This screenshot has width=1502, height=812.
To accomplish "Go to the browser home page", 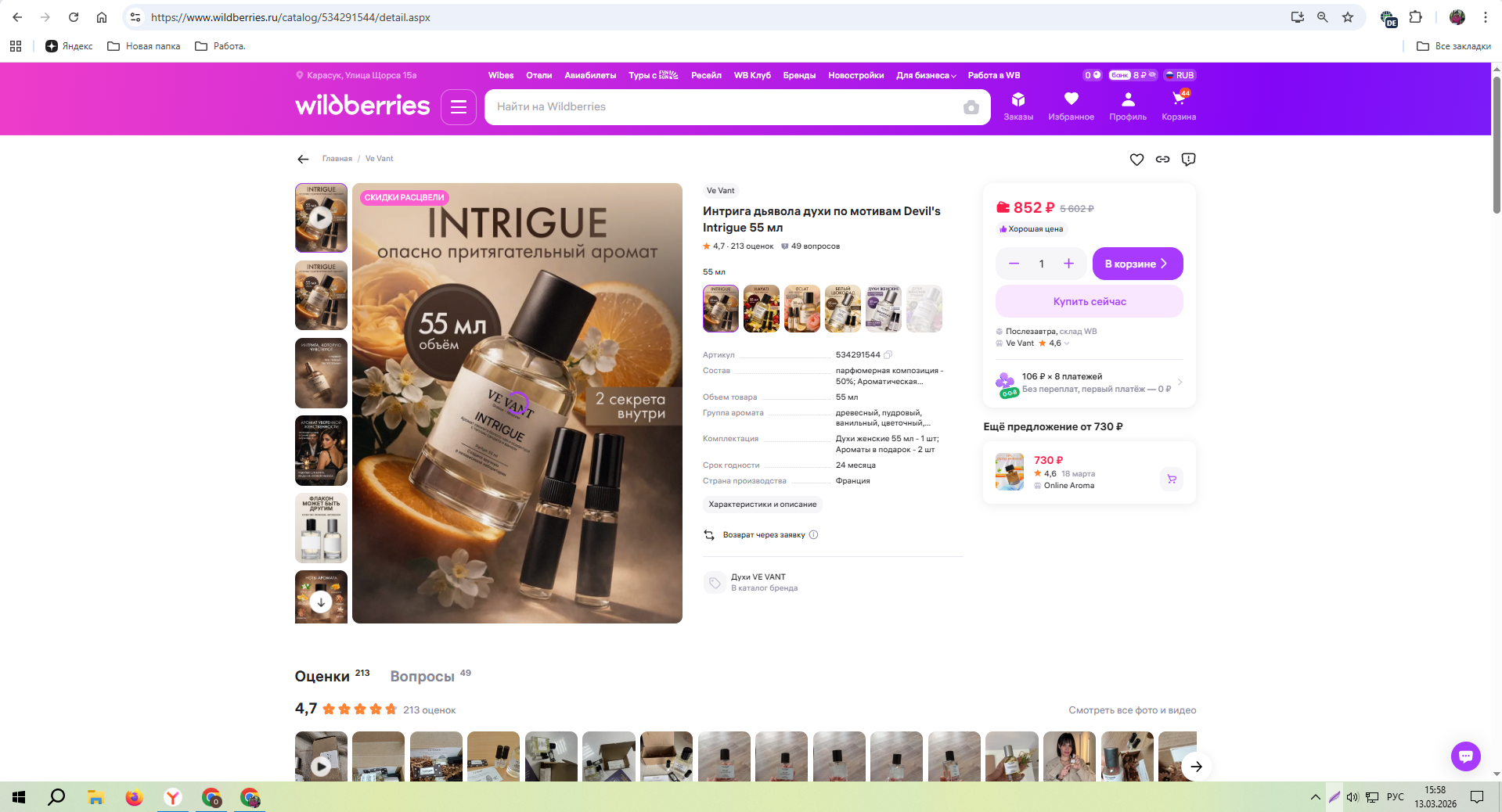I will [x=102, y=17].
